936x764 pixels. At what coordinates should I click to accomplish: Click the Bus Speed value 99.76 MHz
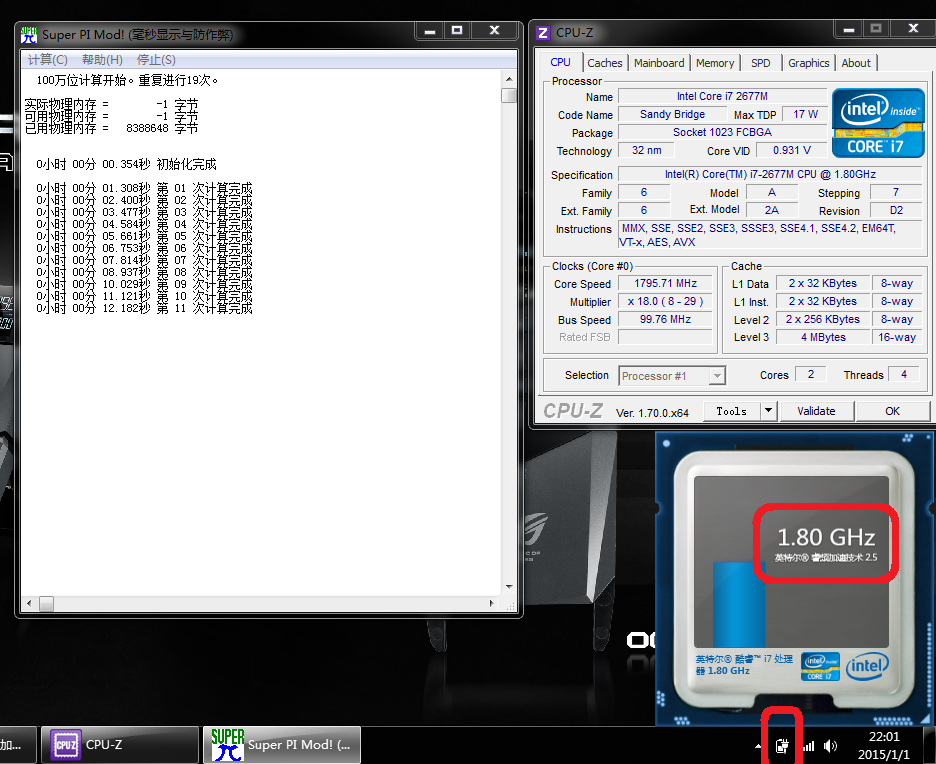665,319
